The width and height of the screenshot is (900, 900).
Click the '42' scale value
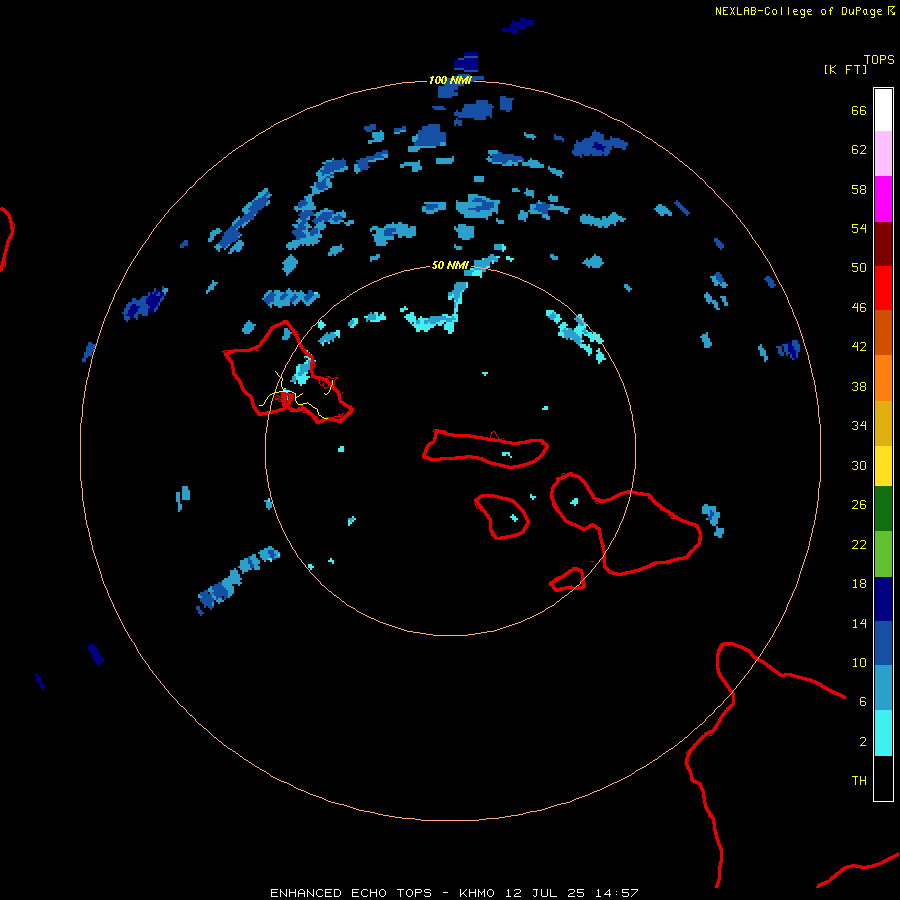(x=859, y=347)
